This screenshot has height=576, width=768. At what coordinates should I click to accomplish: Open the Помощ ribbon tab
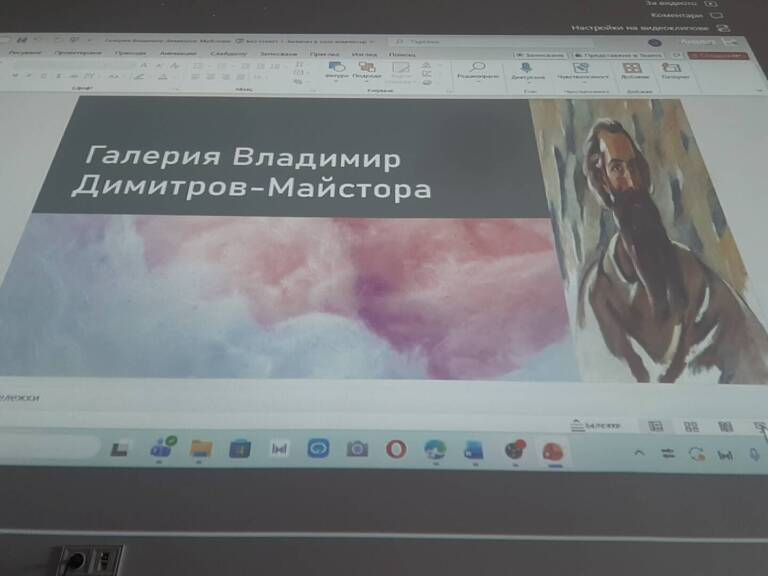(x=402, y=54)
